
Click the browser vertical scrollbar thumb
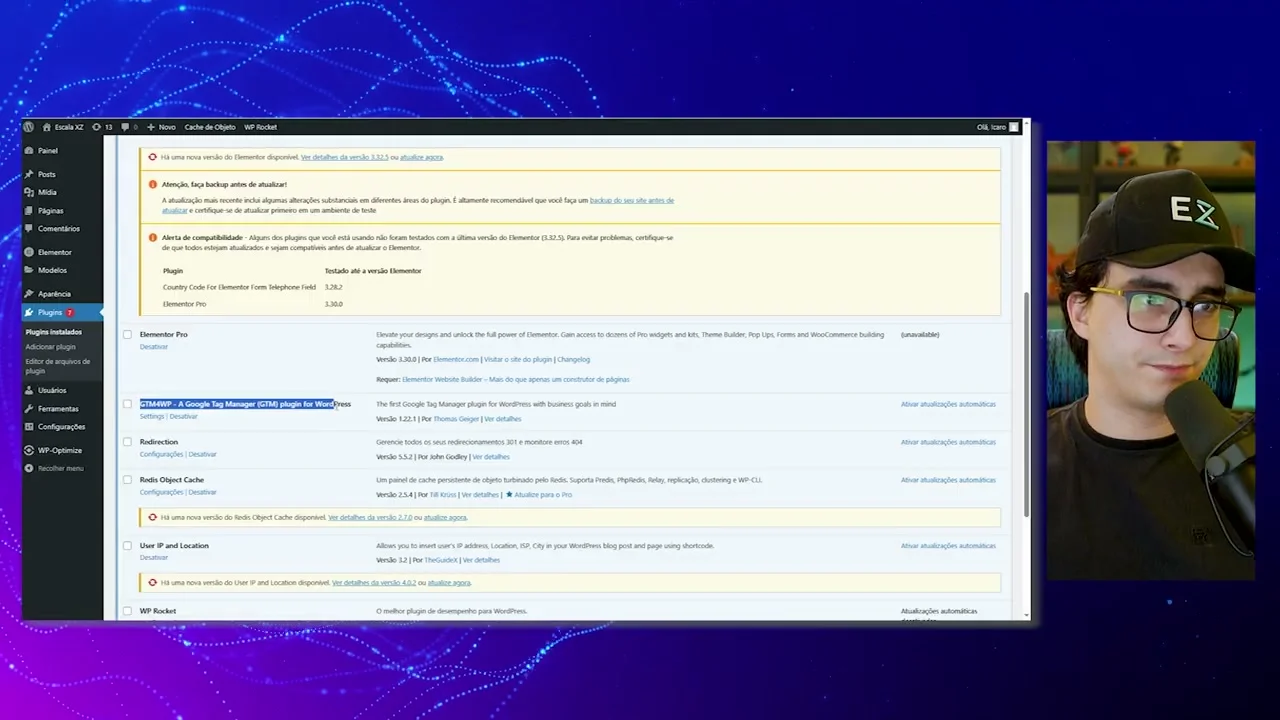tap(1026, 404)
